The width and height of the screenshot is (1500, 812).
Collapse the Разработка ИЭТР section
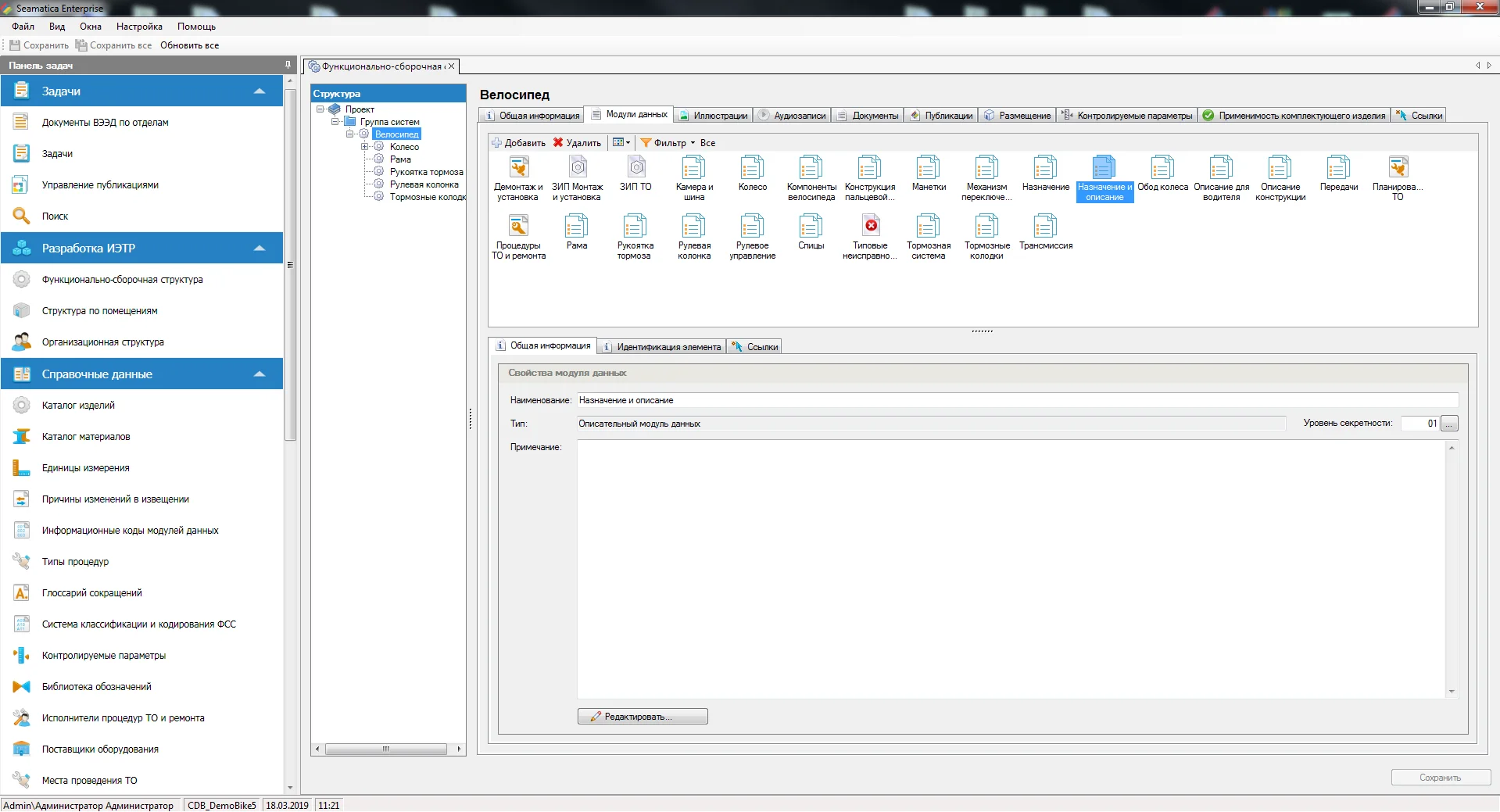260,249
